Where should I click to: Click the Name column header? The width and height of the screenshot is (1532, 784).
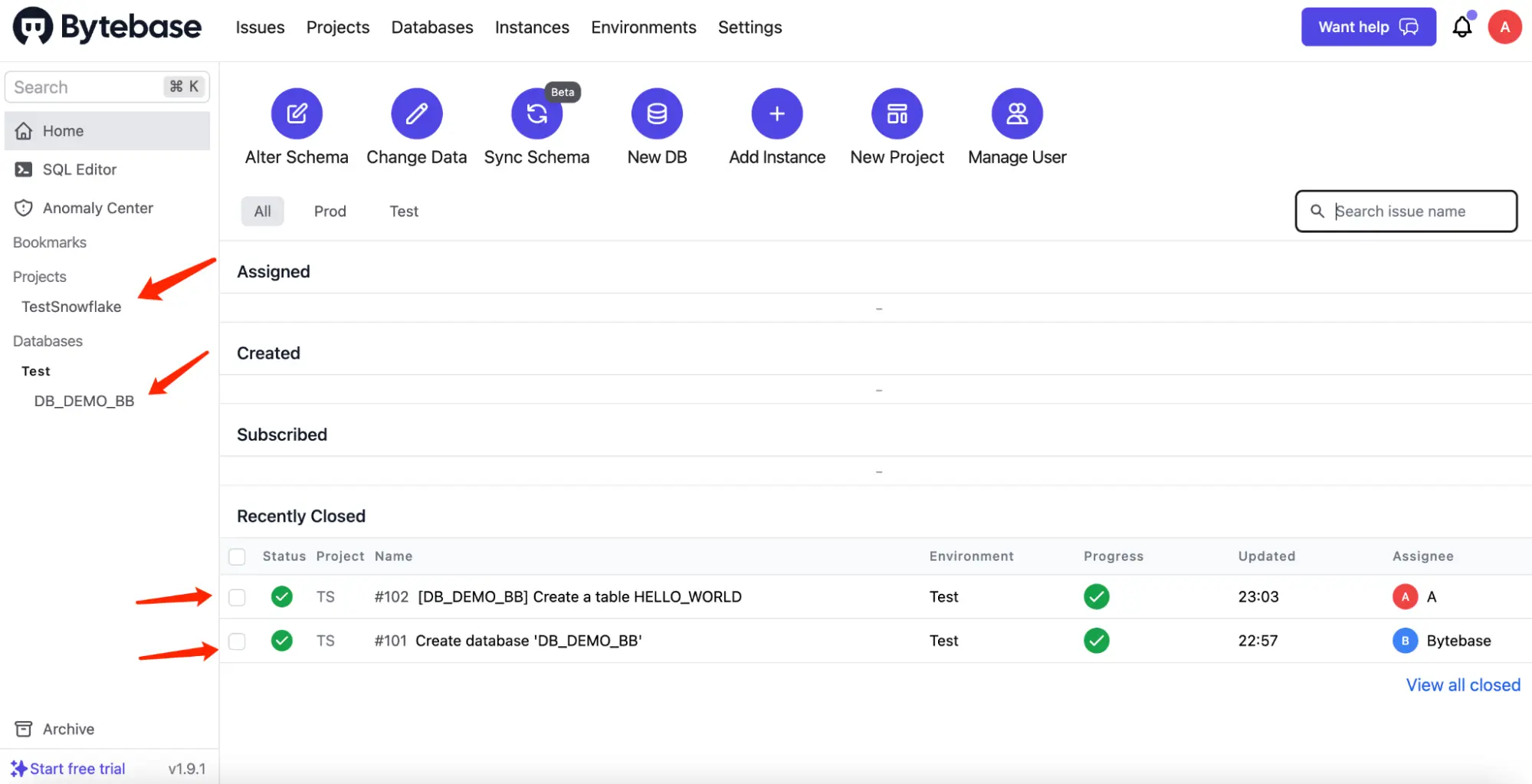coord(393,556)
